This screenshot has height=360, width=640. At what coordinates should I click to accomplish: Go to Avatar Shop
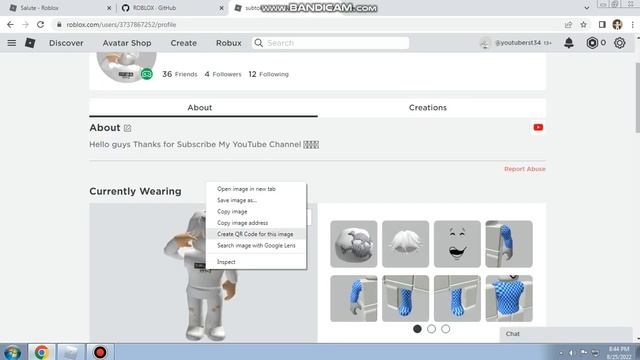[127, 43]
